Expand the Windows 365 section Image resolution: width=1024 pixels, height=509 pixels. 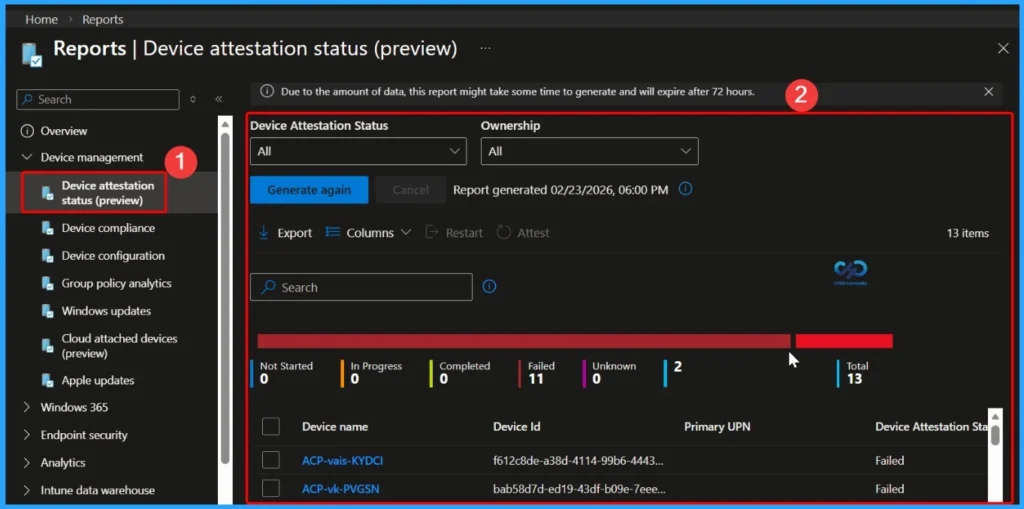tap(27, 407)
